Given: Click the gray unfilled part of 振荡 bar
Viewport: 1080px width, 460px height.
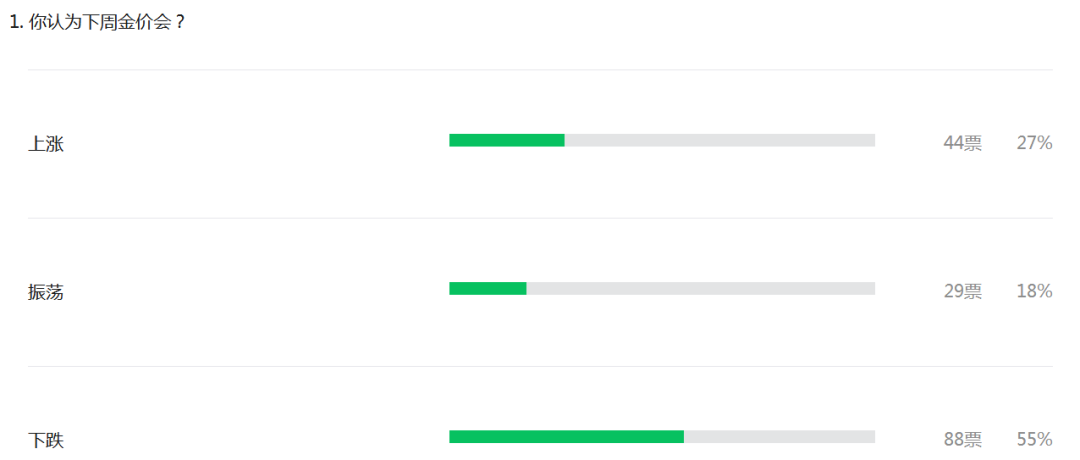Looking at the screenshot, I should click(x=701, y=289).
